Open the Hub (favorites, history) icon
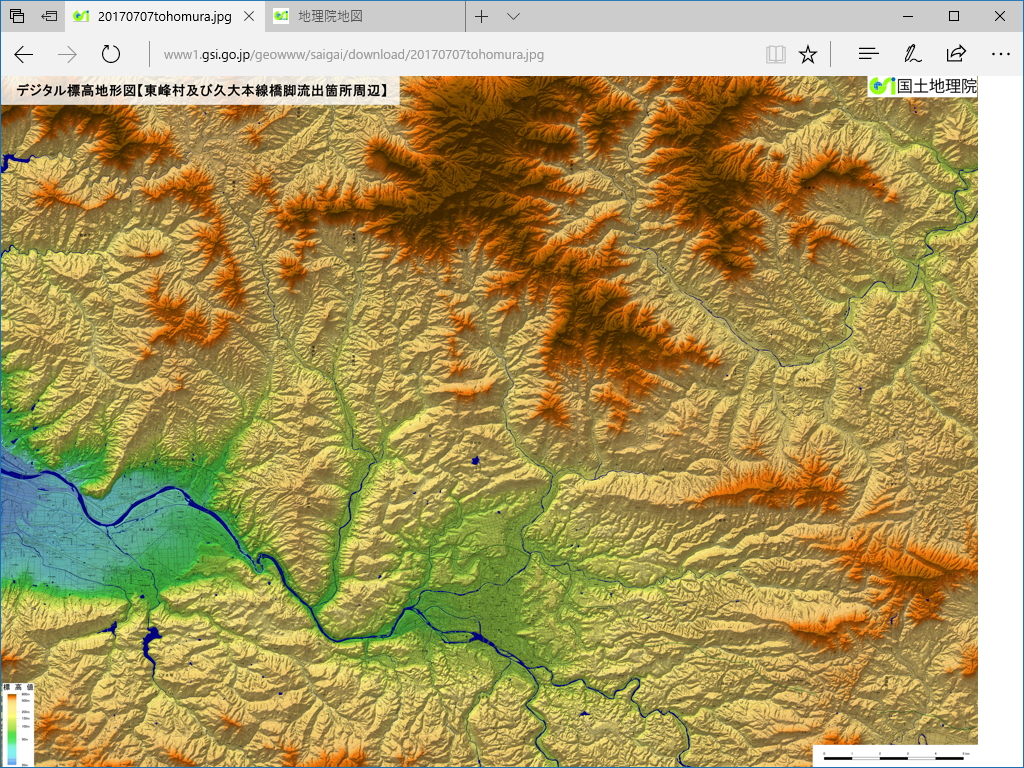The width and height of the screenshot is (1024, 768). pyautogui.click(x=869, y=54)
